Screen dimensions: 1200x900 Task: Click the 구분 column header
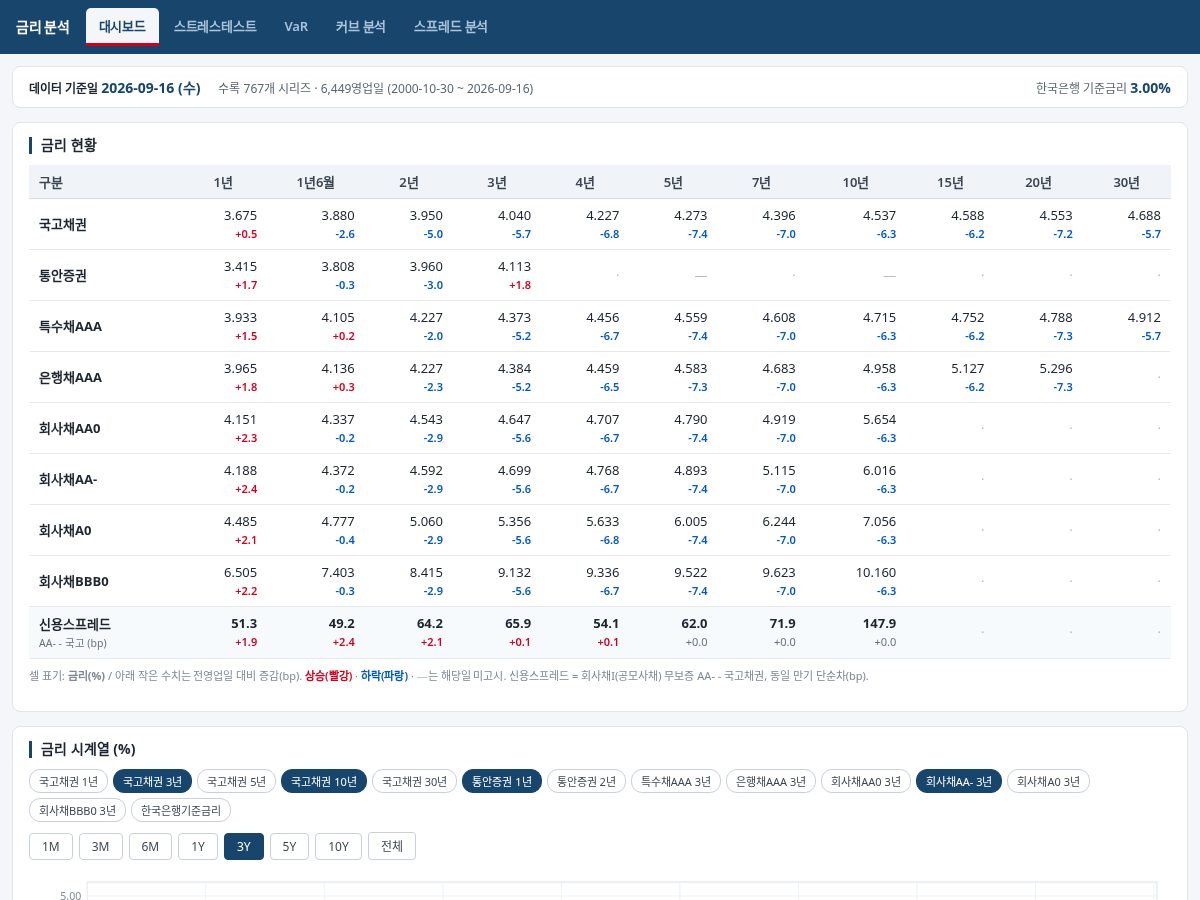(x=51, y=182)
